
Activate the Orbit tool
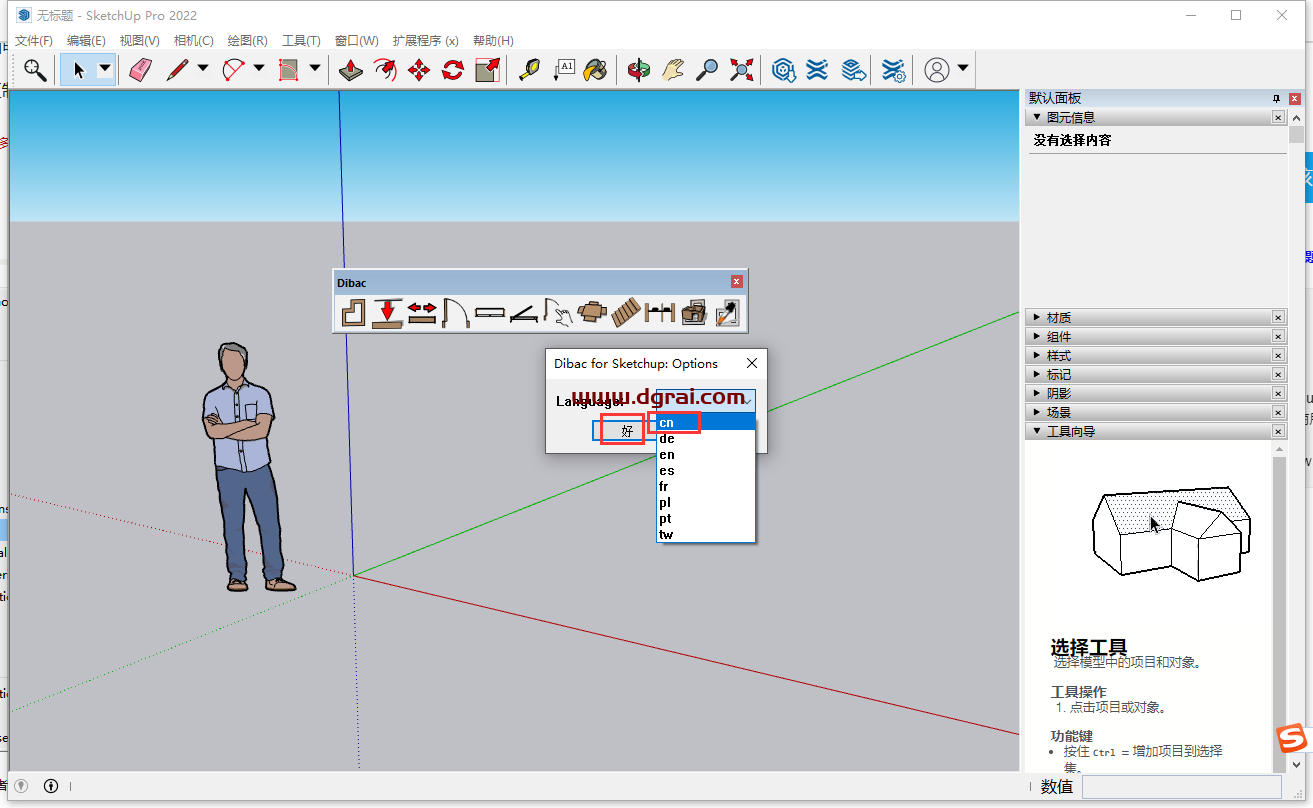click(639, 70)
